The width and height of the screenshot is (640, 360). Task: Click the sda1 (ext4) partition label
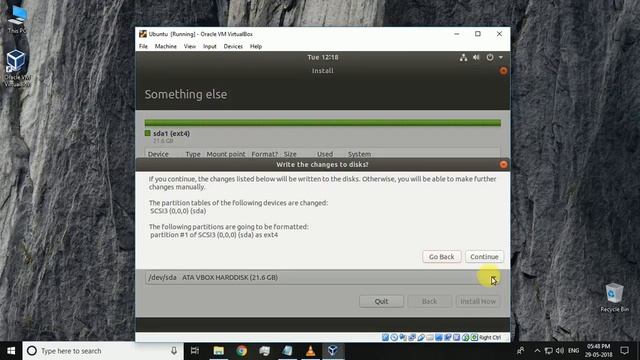coord(171,133)
